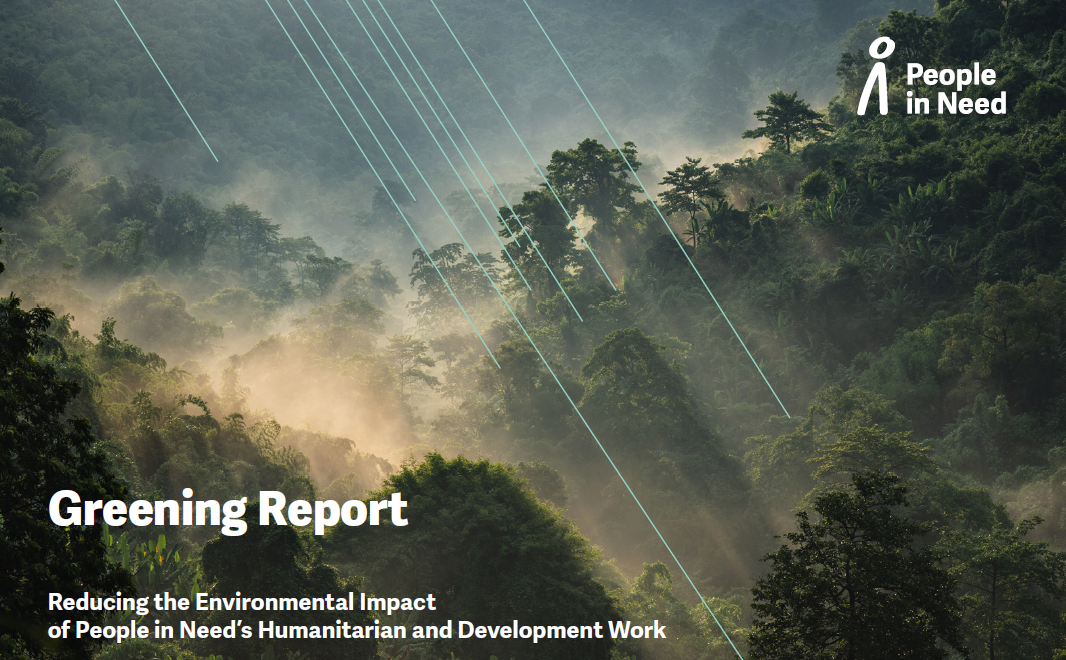1066x660 pixels.
Task: Click "in Need" text beside the logo
Action: pyautogui.click(x=955, y=102)
